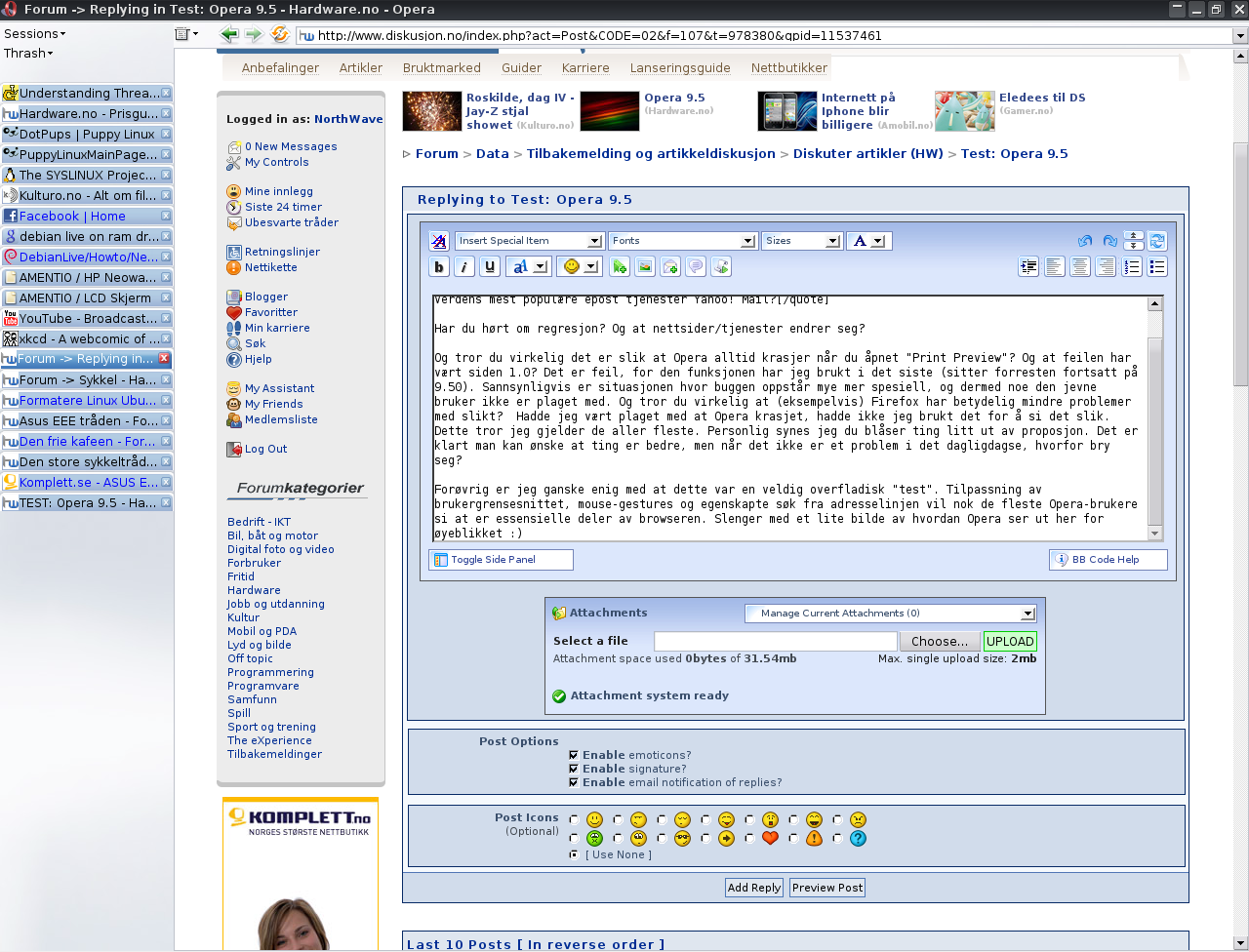Close the active Forum Replying tab
1249x952 pixels.
point(164,359)
